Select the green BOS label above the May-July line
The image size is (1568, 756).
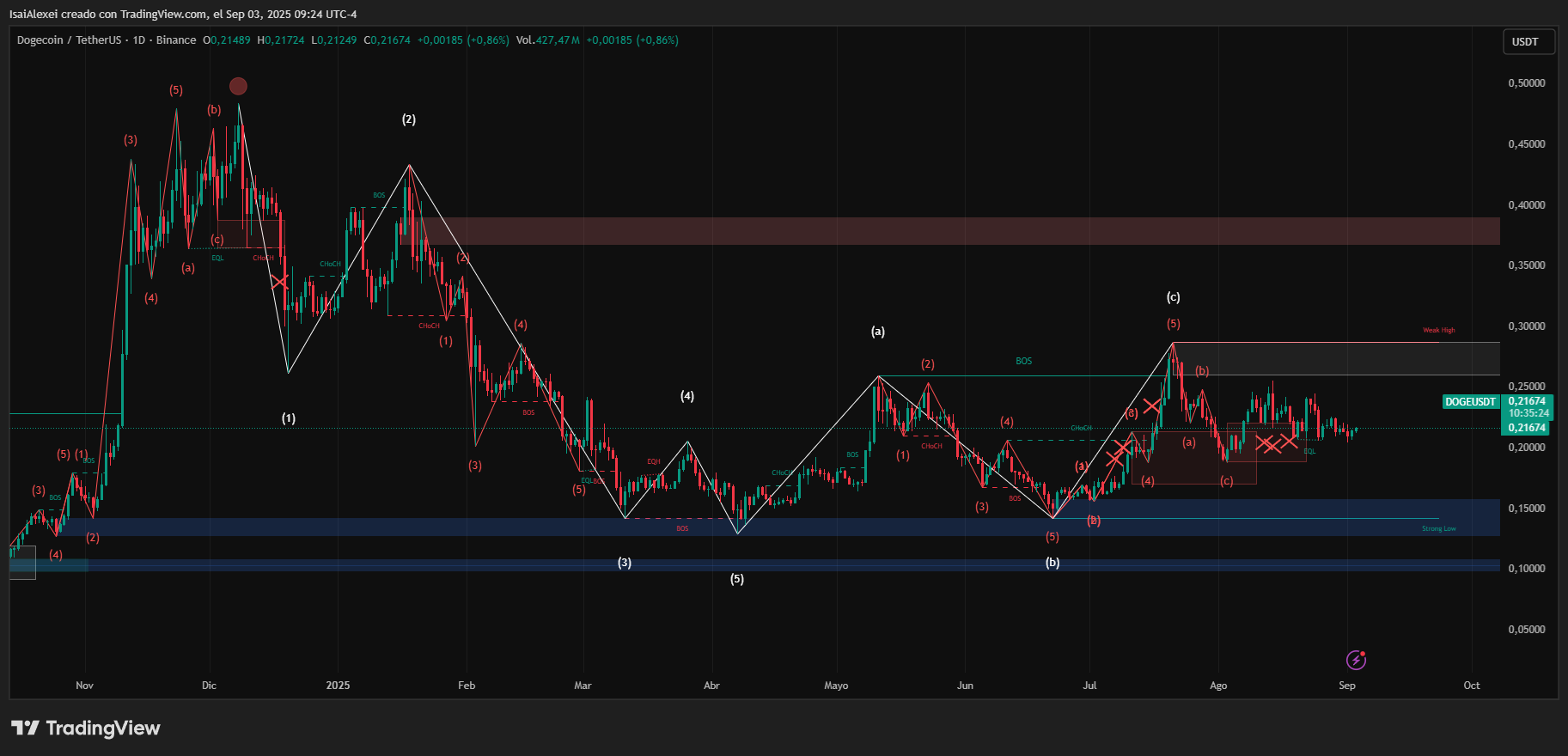[1023, 362]
